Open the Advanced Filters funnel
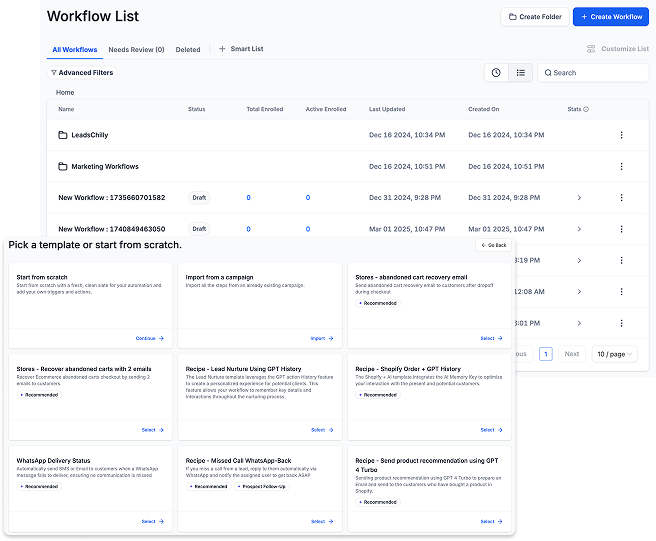 coord(54,73)
